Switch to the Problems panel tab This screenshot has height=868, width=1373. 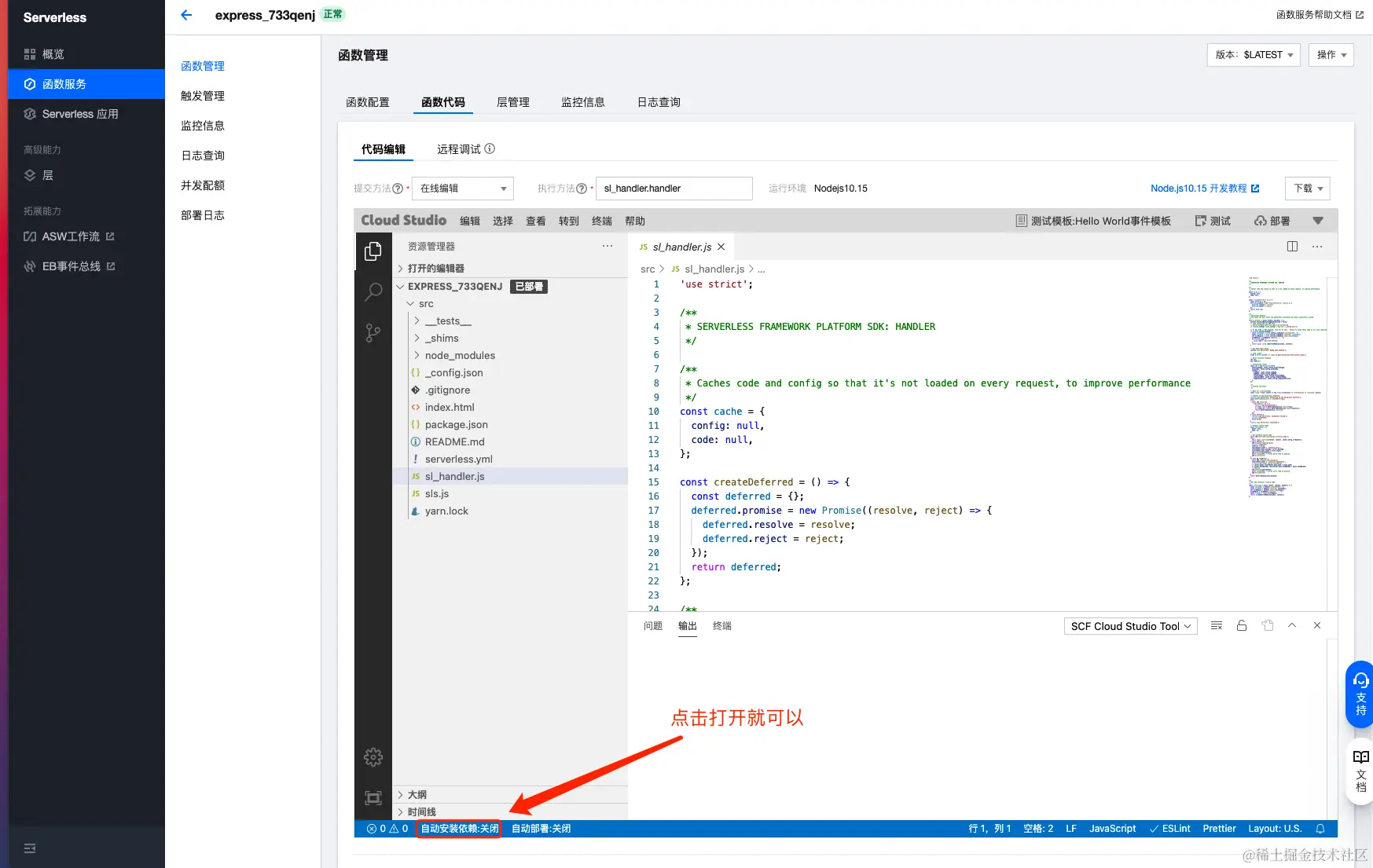pos(653,626)
